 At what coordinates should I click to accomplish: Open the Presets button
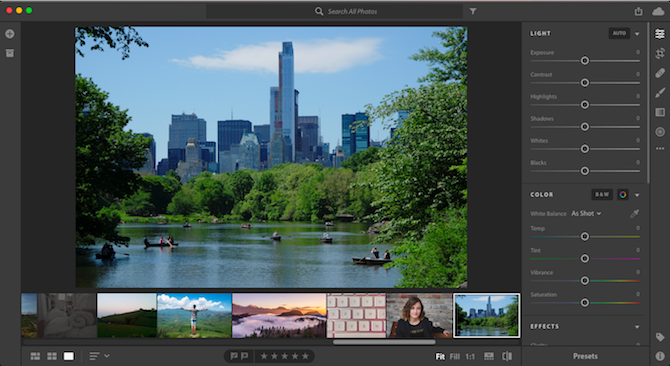(585, 356)
